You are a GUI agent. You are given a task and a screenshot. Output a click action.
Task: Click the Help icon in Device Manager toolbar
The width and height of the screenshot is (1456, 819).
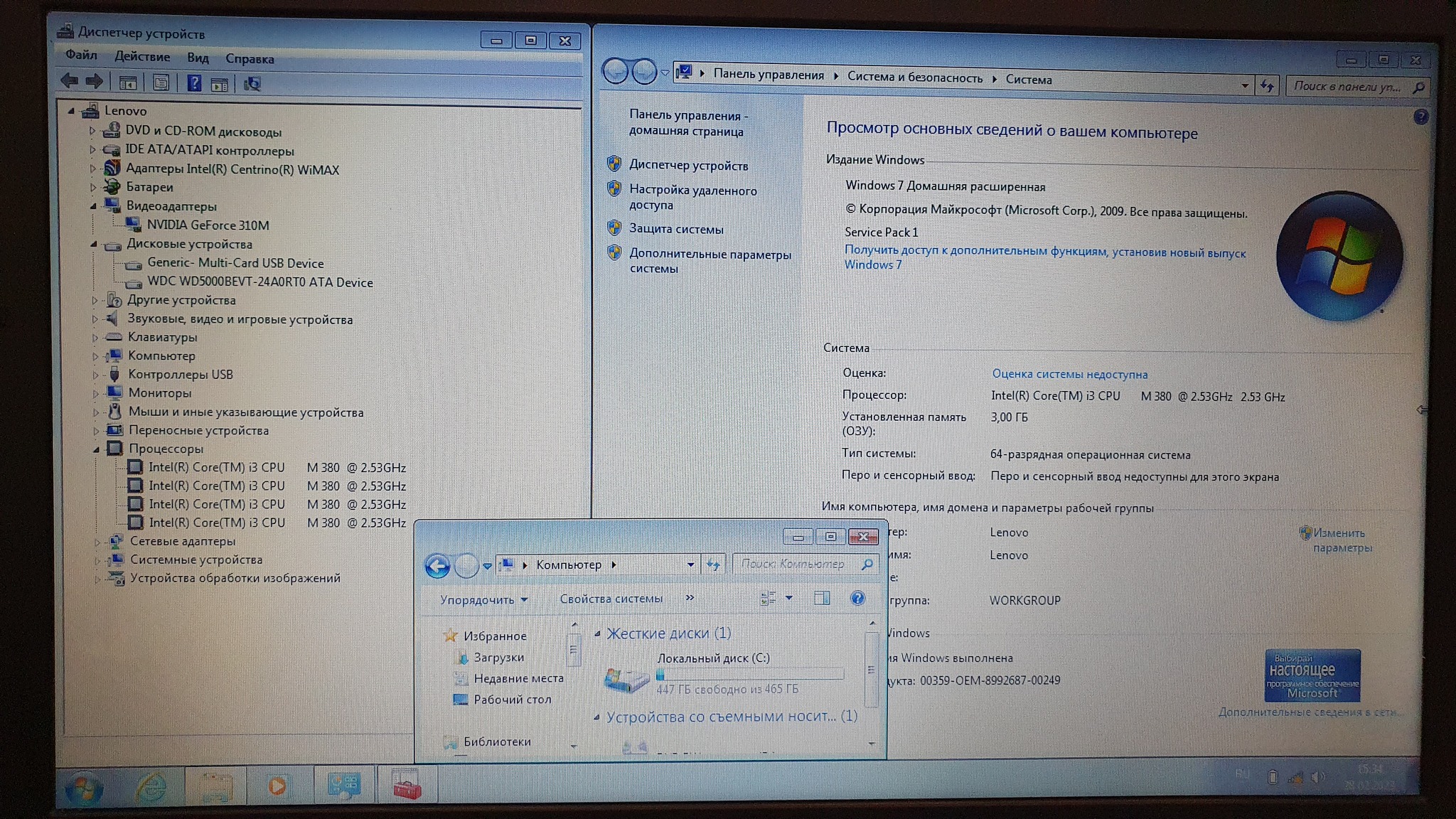(x=194, y=83)
